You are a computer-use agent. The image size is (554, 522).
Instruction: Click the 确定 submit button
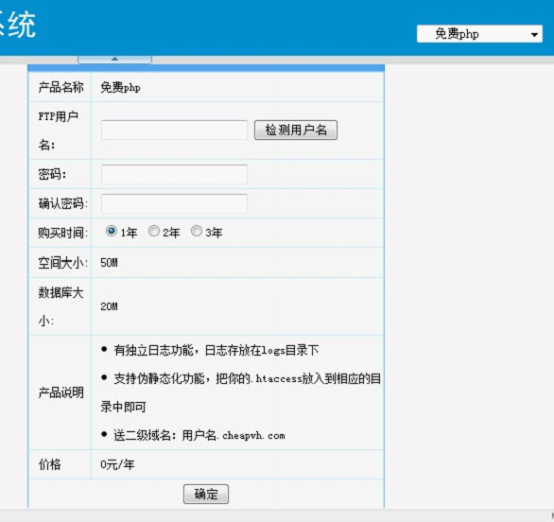pyautogui.click(x=206, y=494)
